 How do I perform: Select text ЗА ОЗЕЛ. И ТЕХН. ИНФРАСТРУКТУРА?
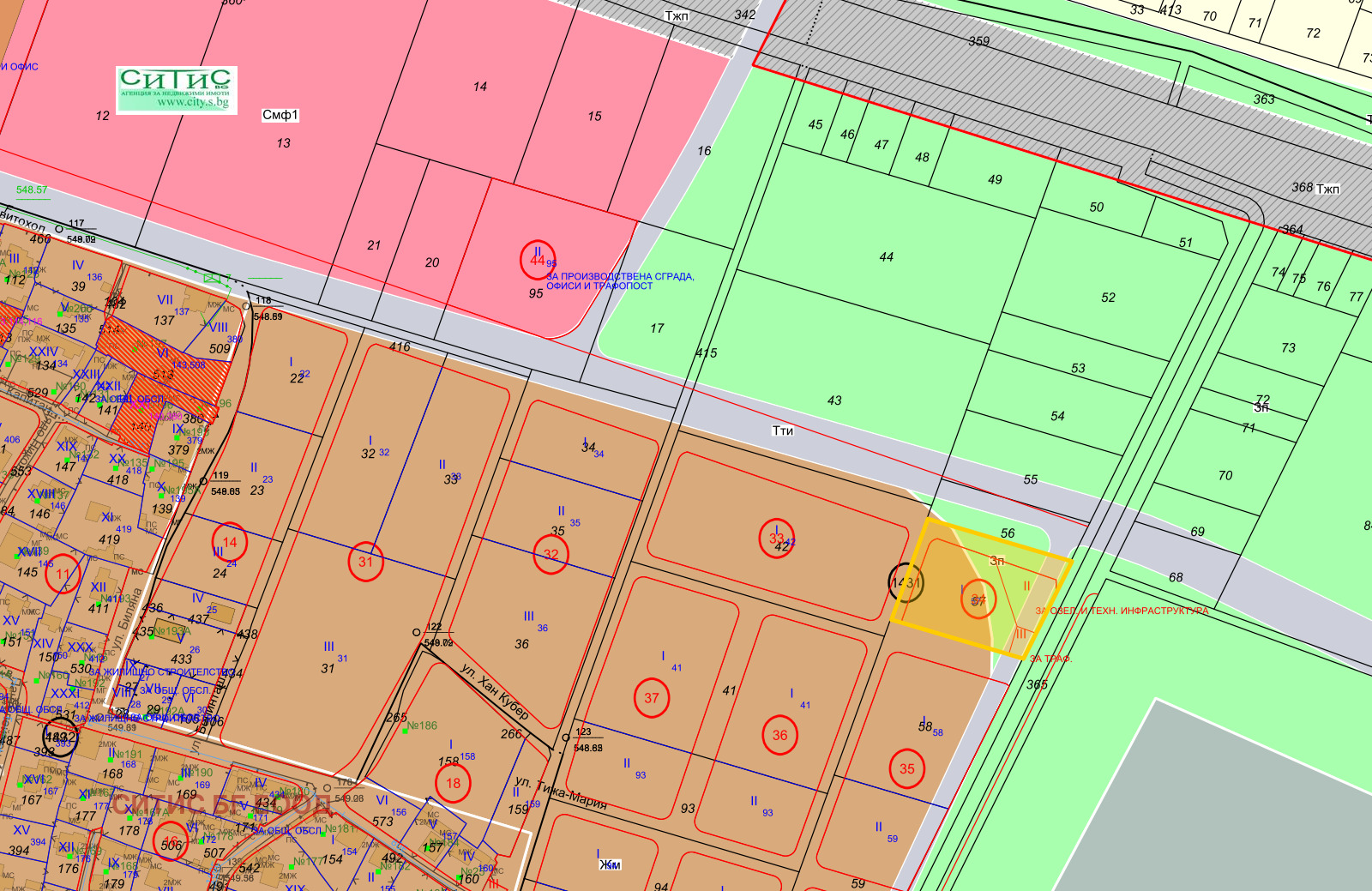tap(1122, 611)
